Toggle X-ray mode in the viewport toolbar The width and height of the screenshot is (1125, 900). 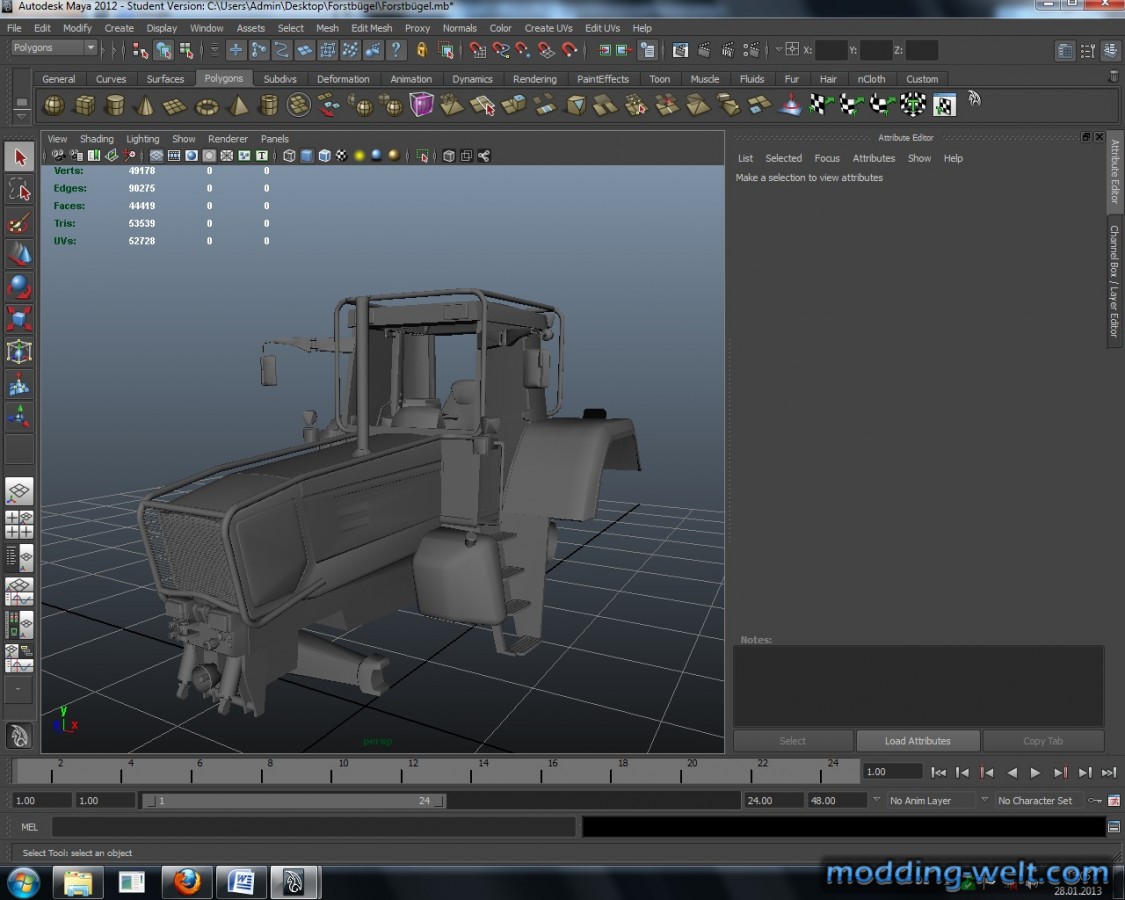pos(448,156)
